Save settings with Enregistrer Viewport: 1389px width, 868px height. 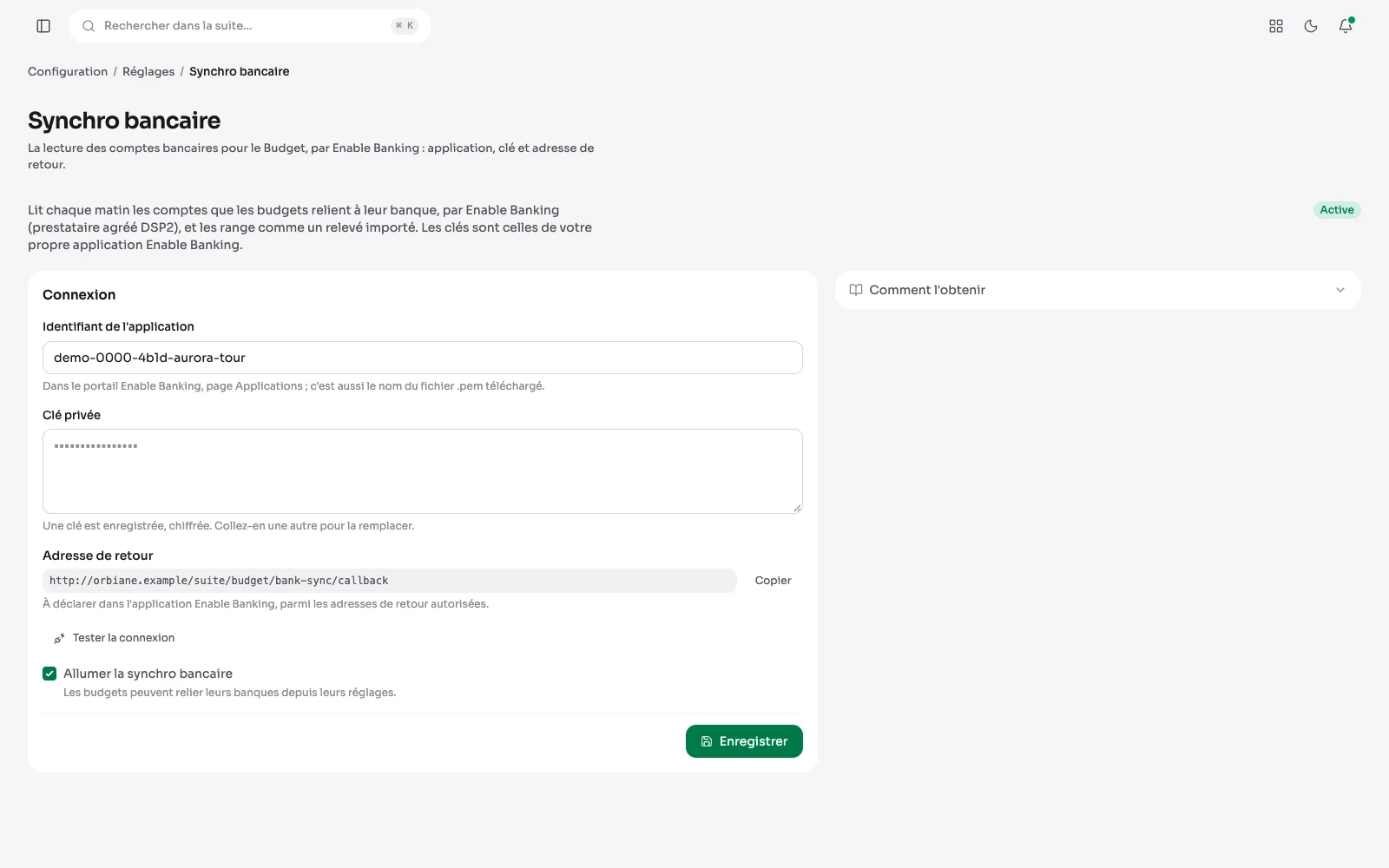pyautogui.click(x=744, y=741)
